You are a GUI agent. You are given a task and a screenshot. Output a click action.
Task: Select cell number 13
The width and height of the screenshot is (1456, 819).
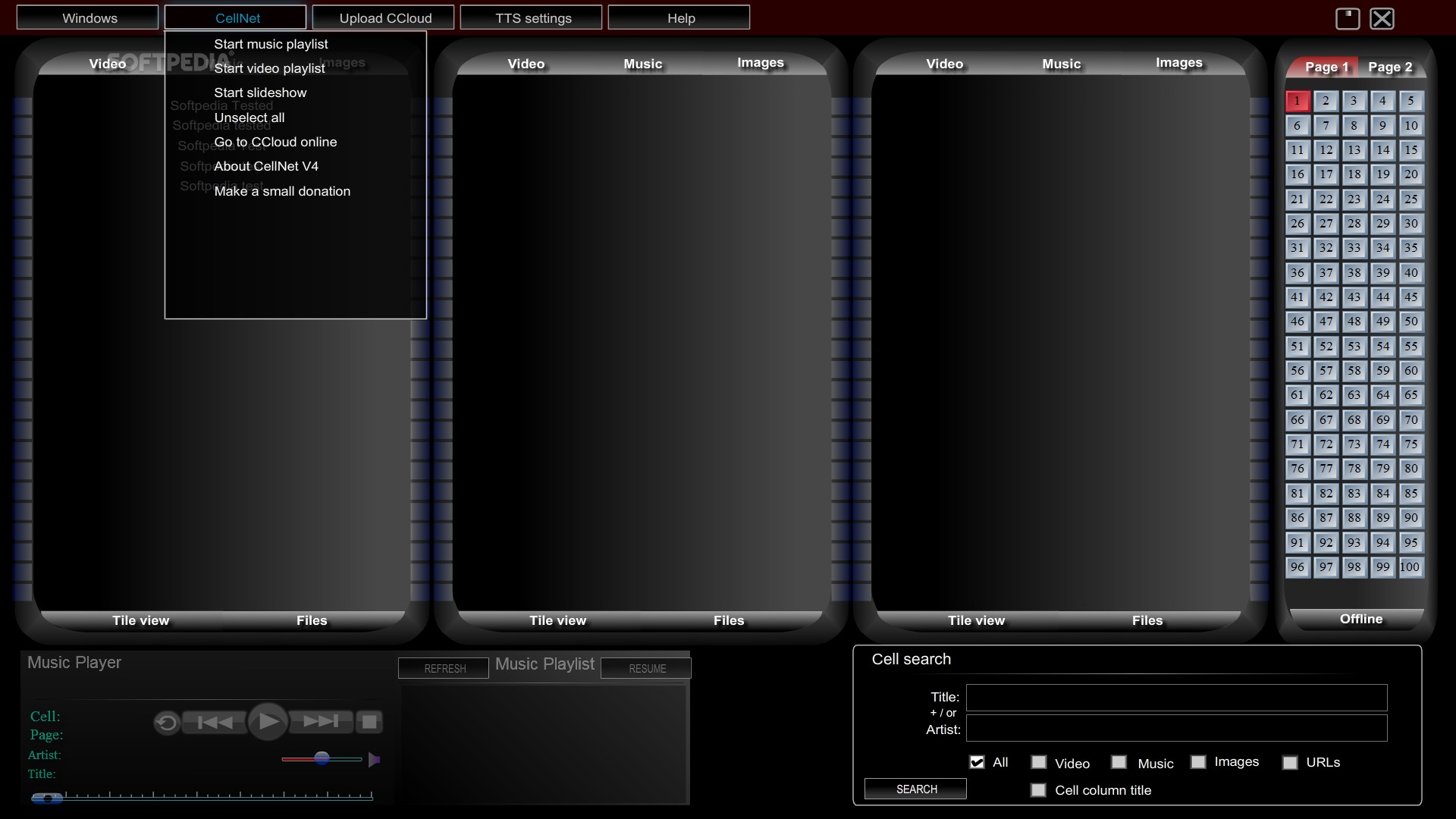[x=1354, y=150]
